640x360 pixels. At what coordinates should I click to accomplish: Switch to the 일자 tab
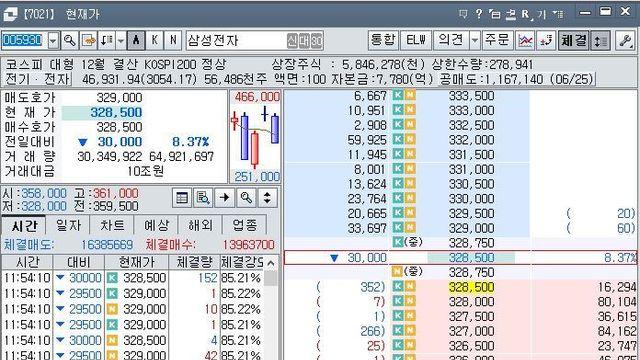[68, 225]
